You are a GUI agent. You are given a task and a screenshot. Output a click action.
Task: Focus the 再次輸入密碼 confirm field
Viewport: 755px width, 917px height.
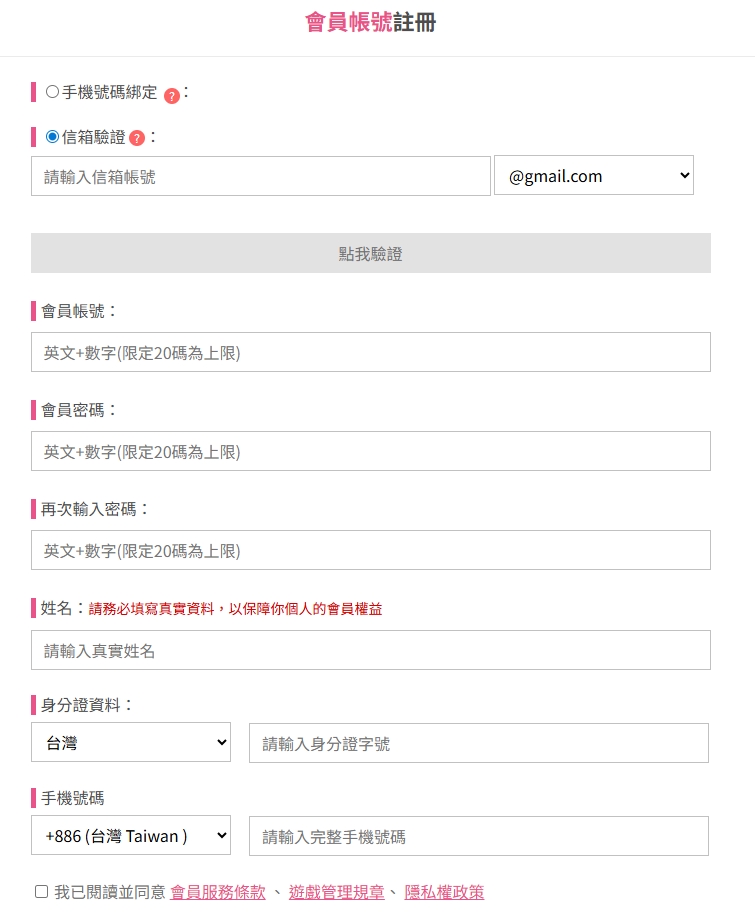click(x=371, y=551)
